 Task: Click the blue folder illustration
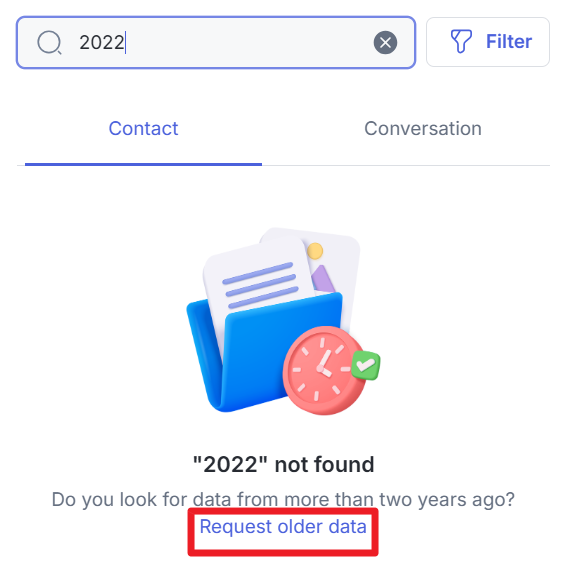(x=261, y=354)
